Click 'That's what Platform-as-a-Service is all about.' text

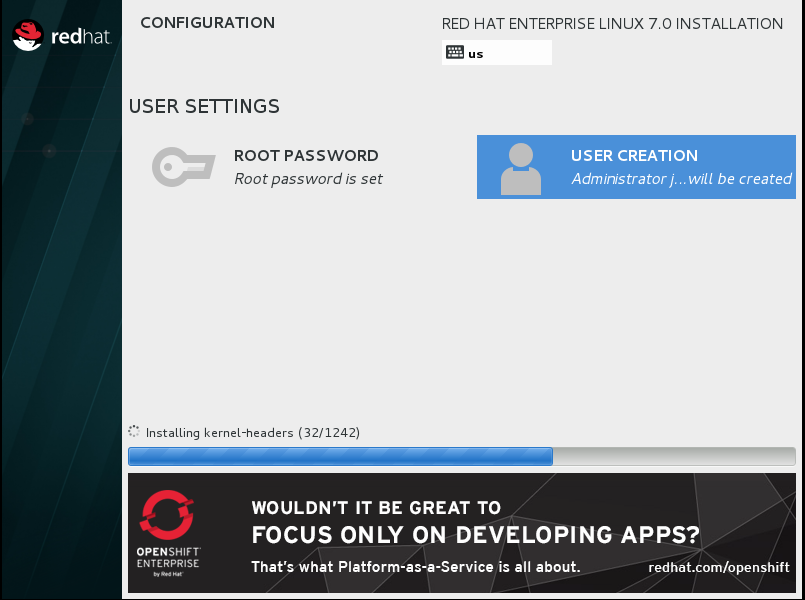(415, 567)
